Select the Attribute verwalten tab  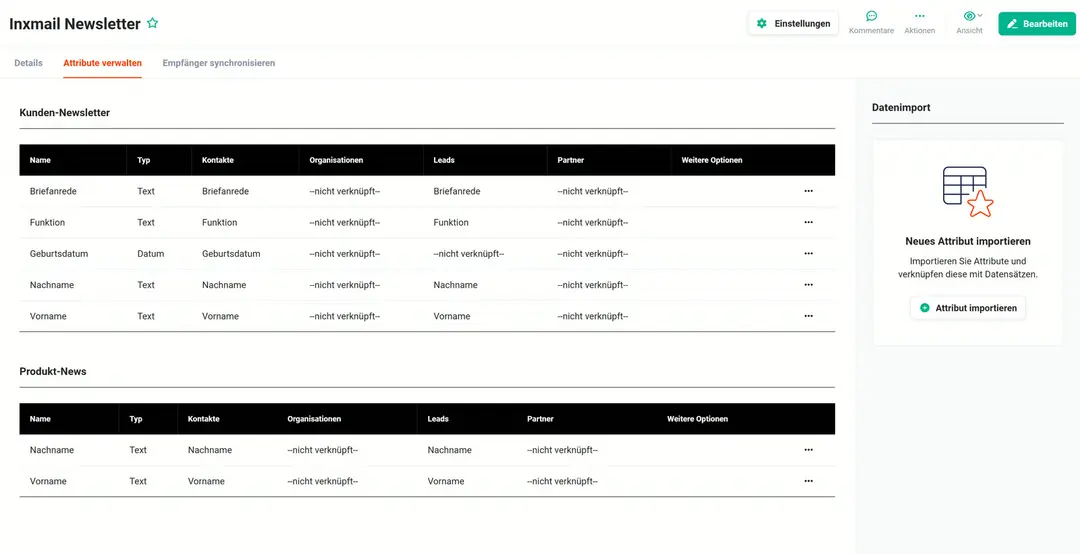[103, 63]
